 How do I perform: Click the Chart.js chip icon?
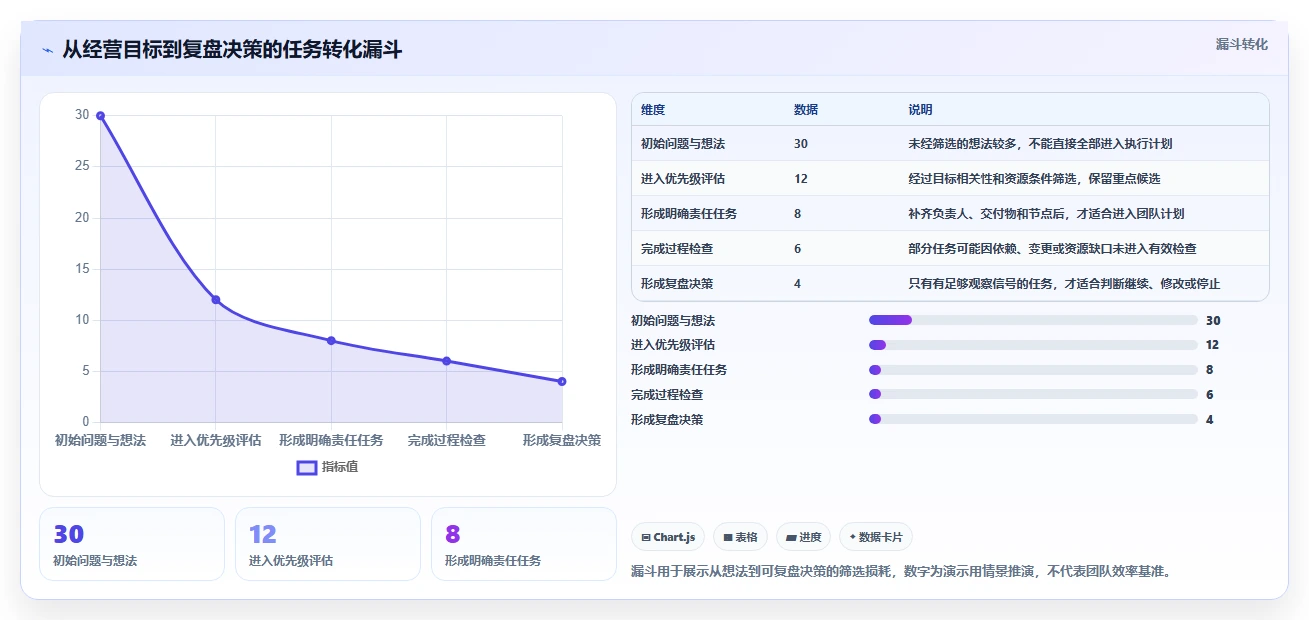point(646,538)
